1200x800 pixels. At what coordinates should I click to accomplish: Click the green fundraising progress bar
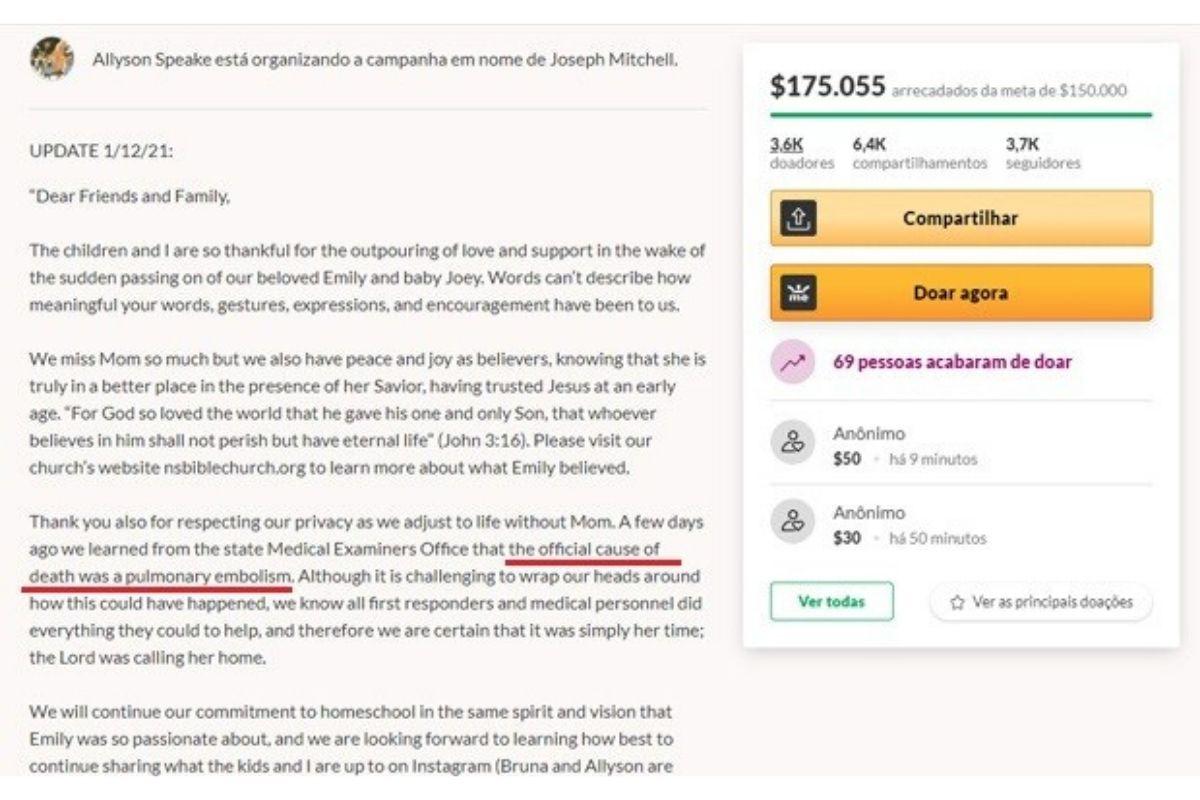pos(960,114)
